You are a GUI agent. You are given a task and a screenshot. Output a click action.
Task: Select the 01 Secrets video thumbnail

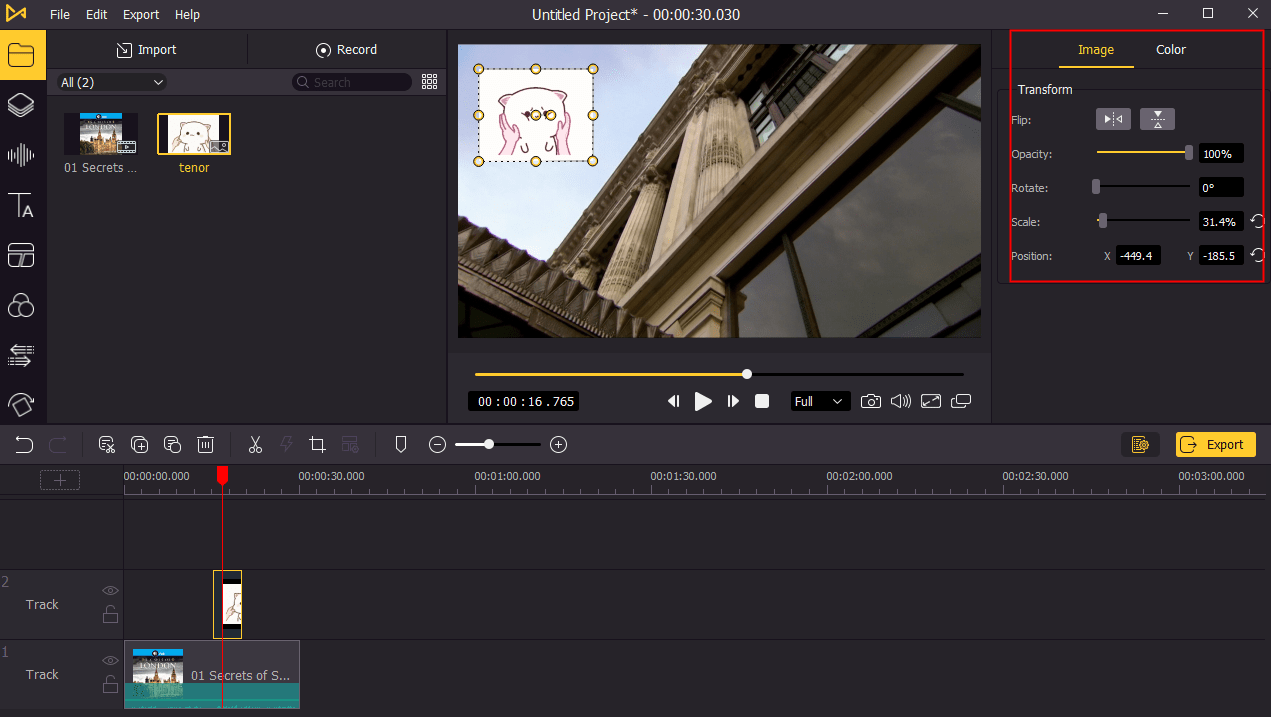pos(101,134)
